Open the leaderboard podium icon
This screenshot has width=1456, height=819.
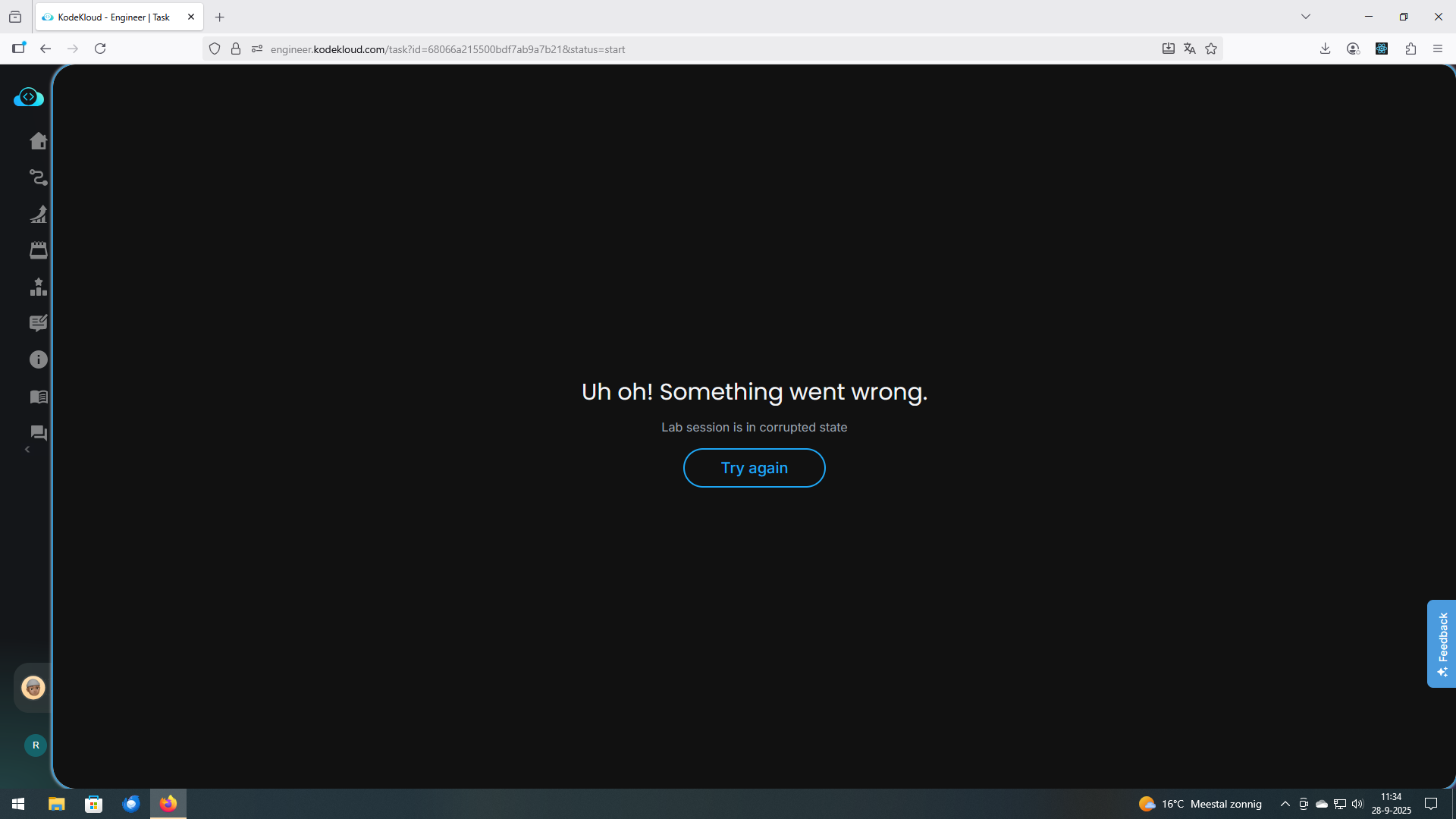38,287
